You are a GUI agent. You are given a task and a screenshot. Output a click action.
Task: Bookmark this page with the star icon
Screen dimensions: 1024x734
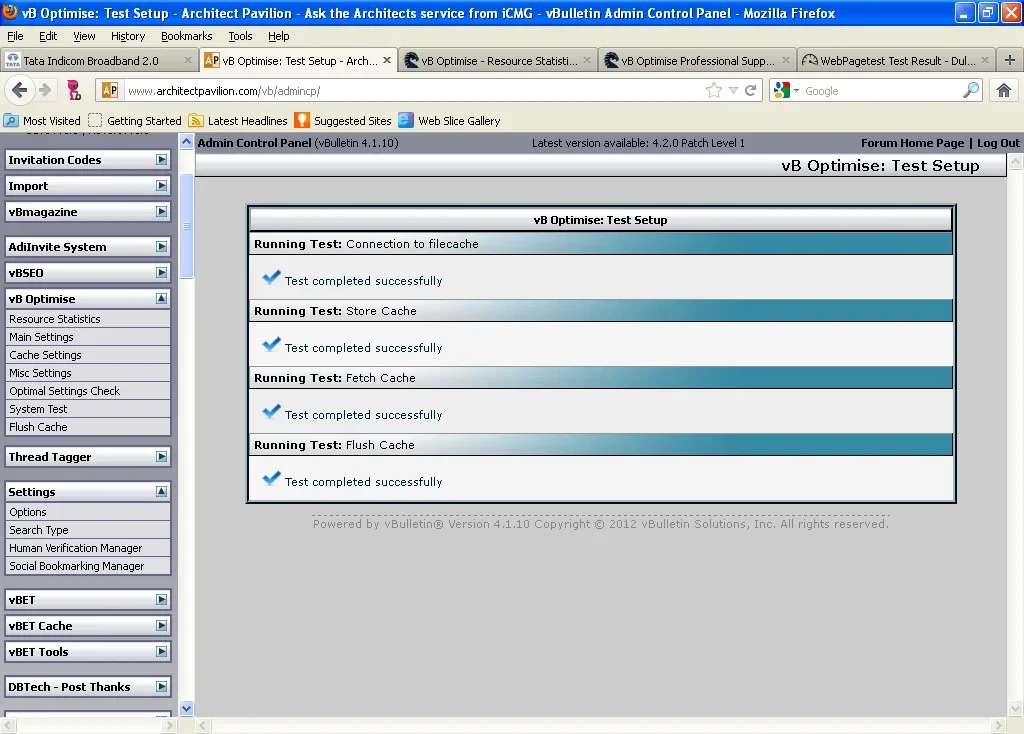point(714,91)
